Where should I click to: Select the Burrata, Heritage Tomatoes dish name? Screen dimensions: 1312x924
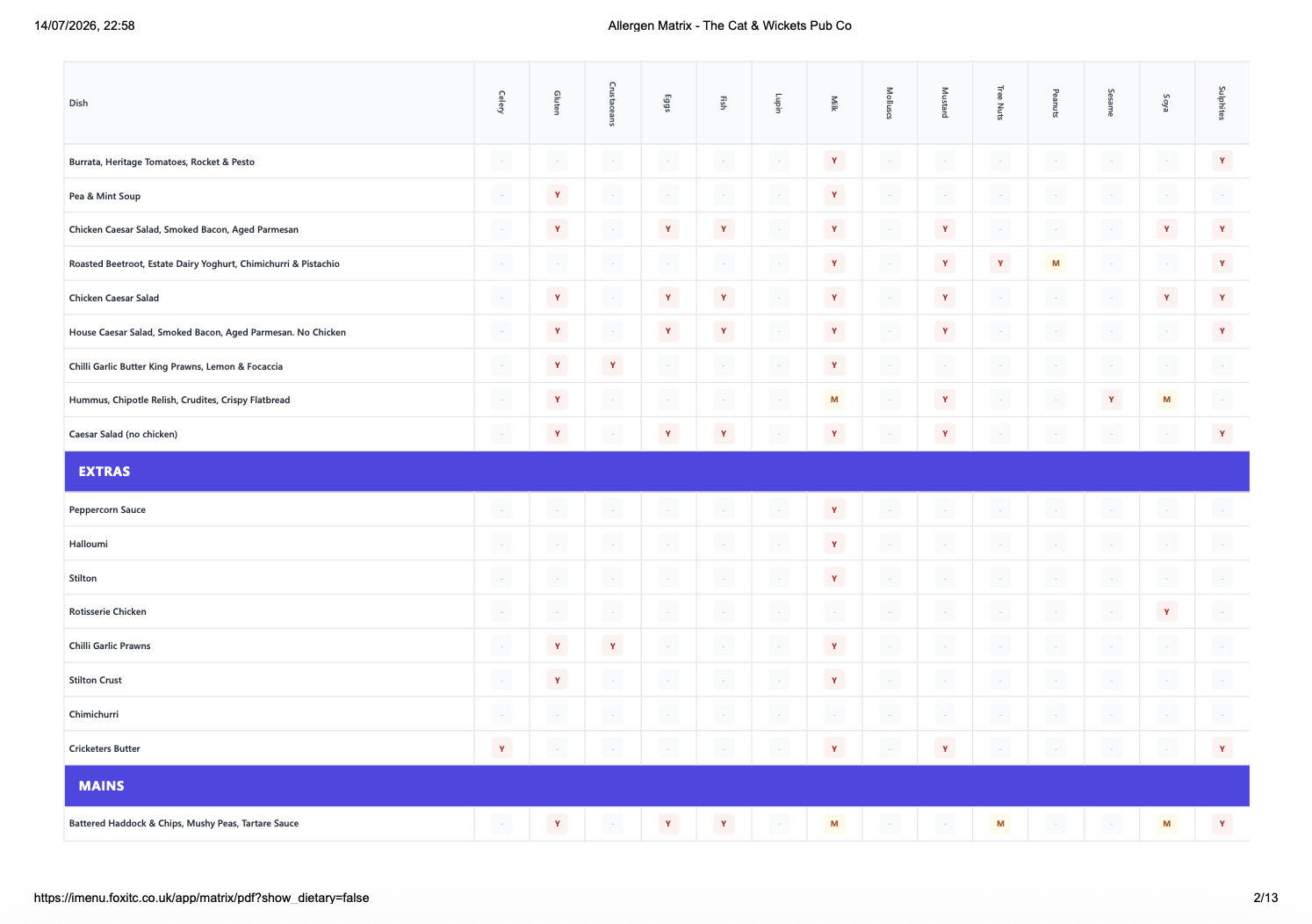tap(162, 162)
